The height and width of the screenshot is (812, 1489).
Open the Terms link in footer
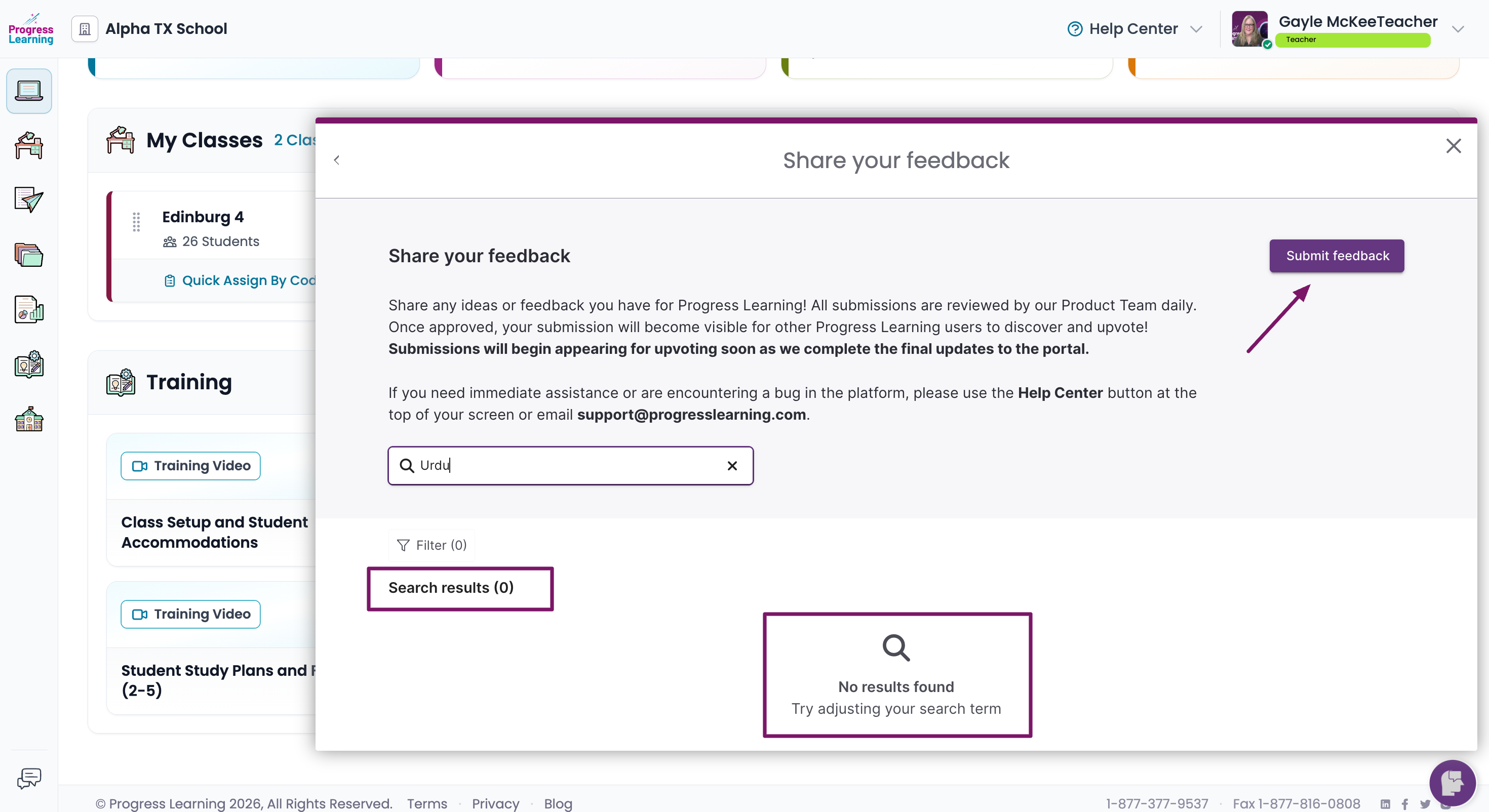click(x=427, y=803)
